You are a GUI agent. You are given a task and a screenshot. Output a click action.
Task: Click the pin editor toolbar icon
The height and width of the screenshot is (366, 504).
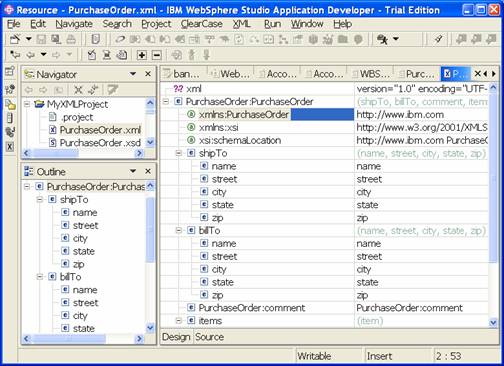click(438, 39)
